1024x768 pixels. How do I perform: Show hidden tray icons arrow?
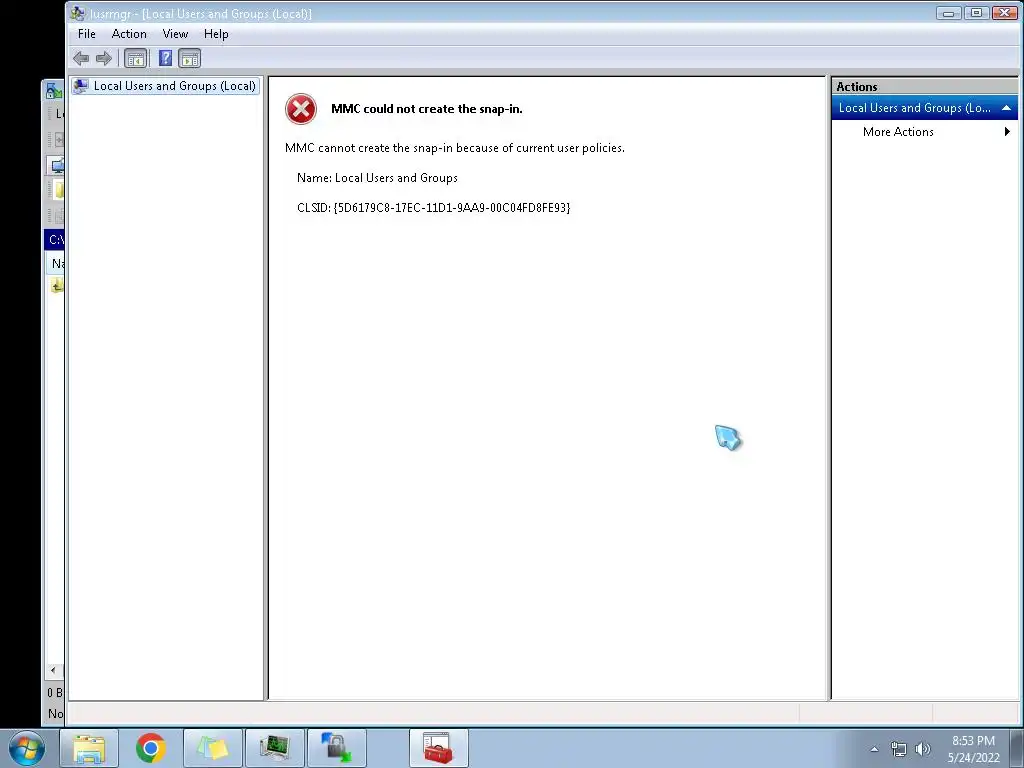[x=874, y=749]
